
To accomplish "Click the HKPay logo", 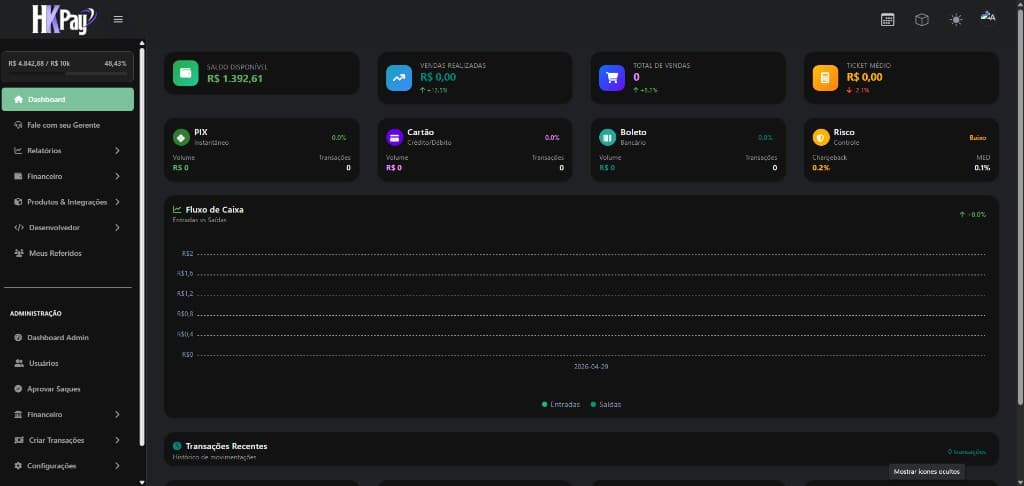I will (64, 20).
